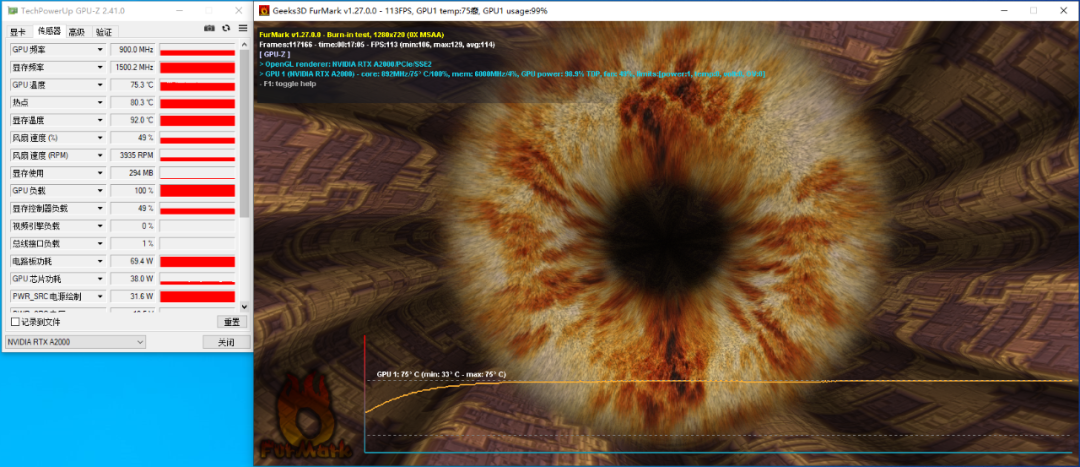
Task: Click the FurMark v1.27.0.0 Burn-in test line
Action: [351, 34]
